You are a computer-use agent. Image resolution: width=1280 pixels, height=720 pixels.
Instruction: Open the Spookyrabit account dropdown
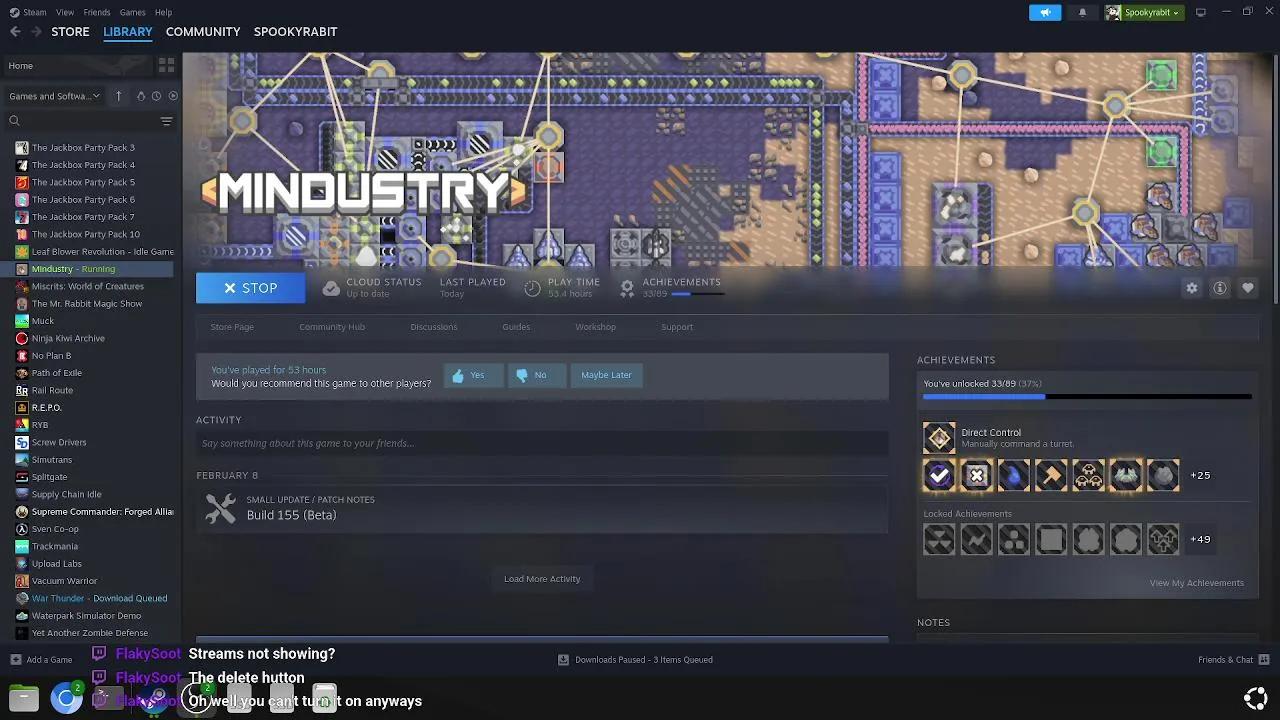[1144, 12]
